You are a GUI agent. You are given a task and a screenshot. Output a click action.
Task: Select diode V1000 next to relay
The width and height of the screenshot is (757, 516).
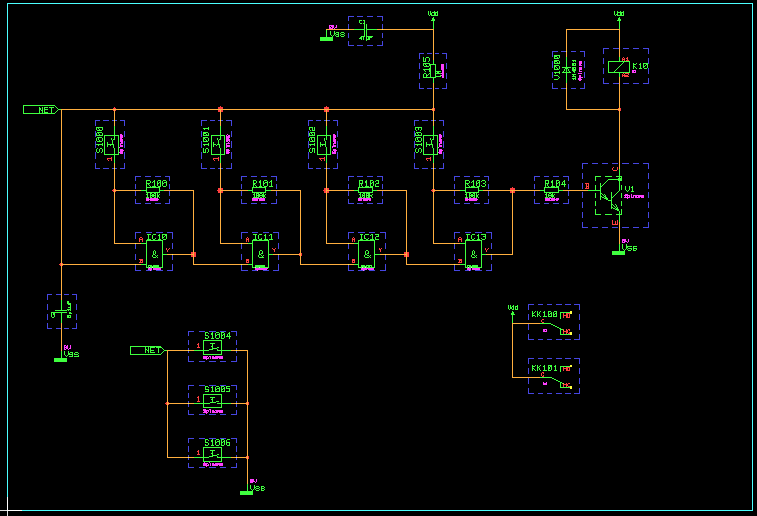click(567, 70)
